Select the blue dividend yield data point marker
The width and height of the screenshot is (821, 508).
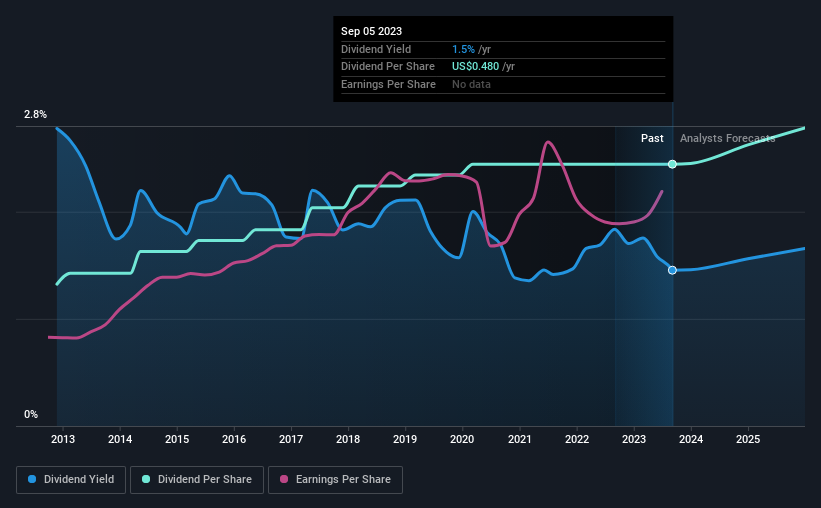point(672,270)
